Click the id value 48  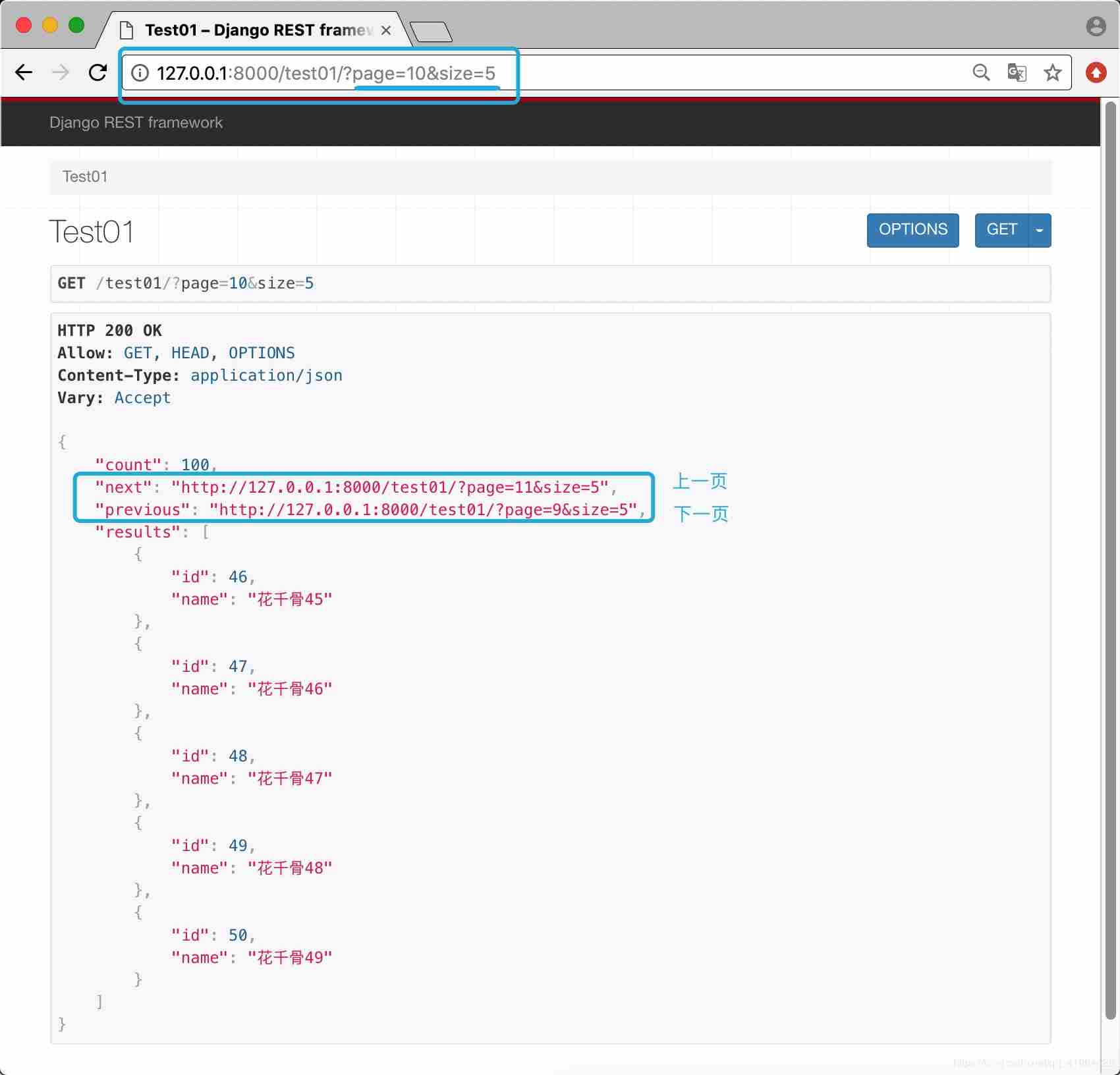(238, 756)
